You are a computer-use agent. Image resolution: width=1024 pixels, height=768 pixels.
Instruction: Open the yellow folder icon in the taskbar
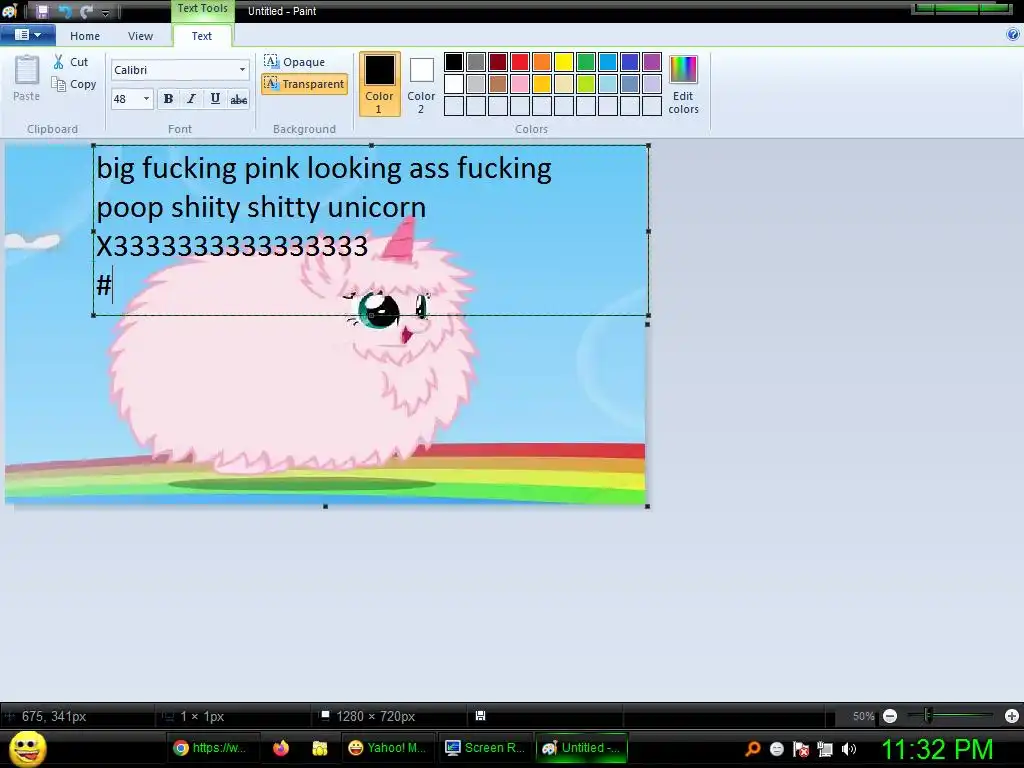click(319, 748)
